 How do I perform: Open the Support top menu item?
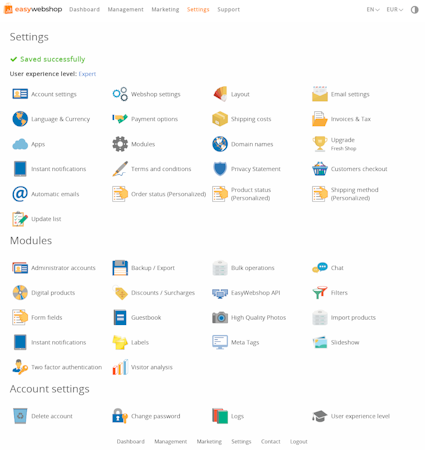(x=228, y=10)
